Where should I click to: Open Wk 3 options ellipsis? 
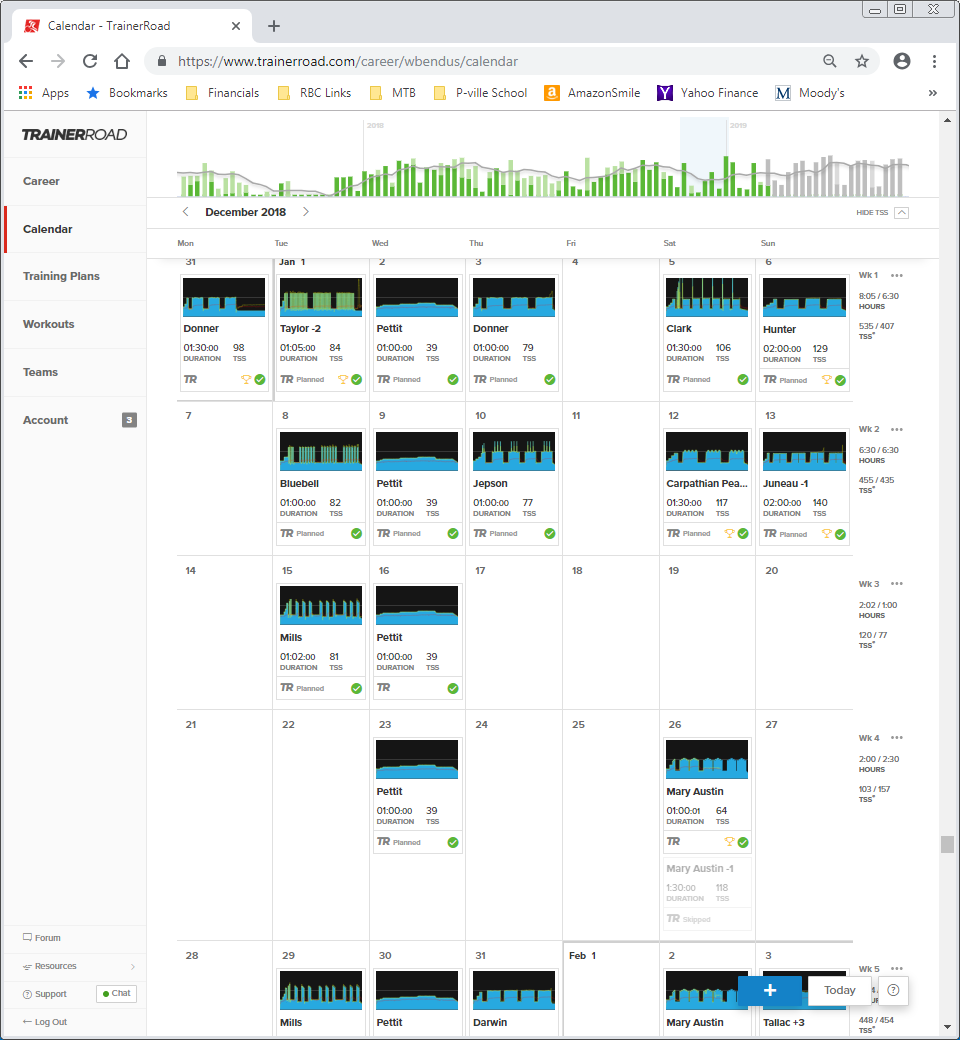coord(897,584)
